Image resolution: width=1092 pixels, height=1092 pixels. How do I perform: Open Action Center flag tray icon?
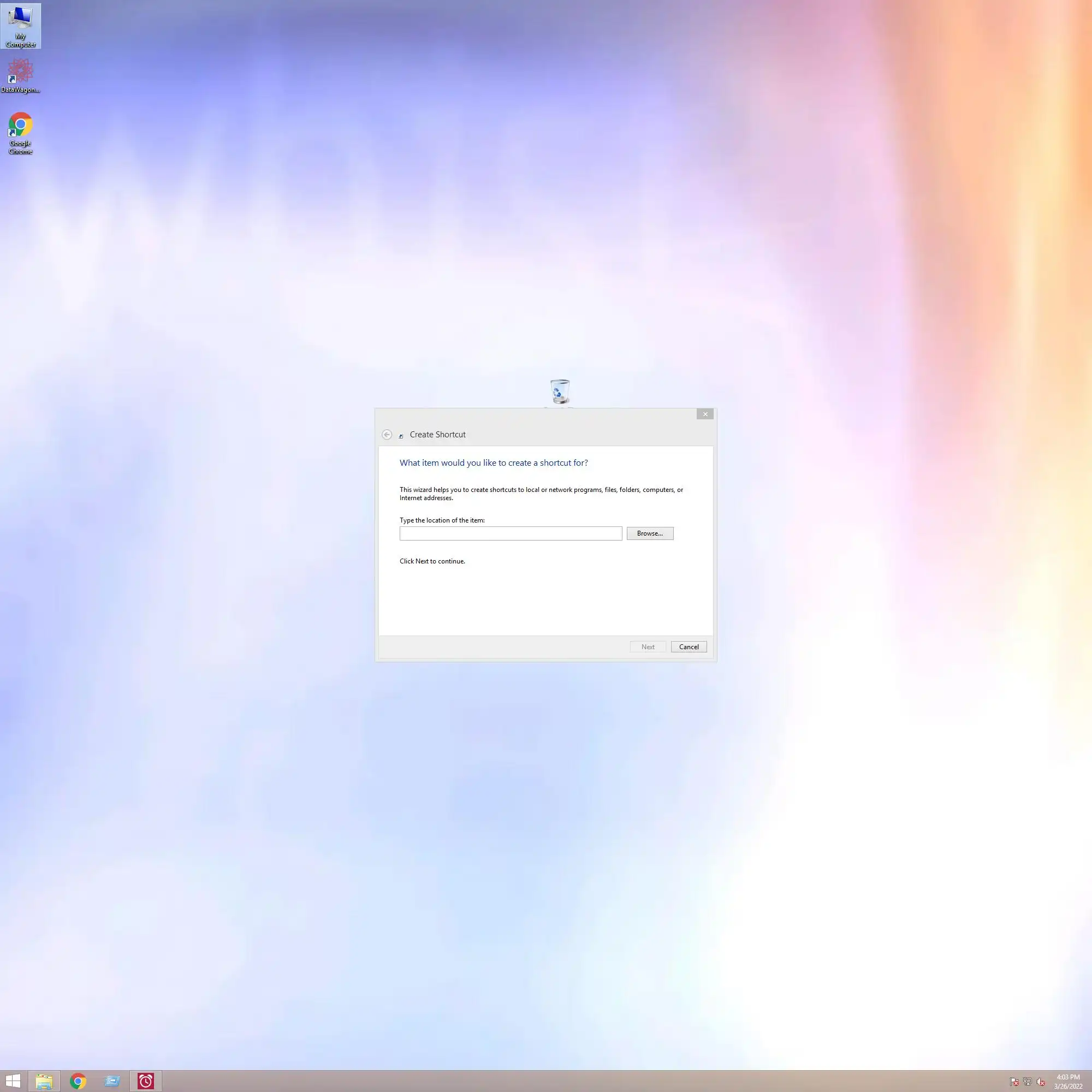tap(1014, 1081)
